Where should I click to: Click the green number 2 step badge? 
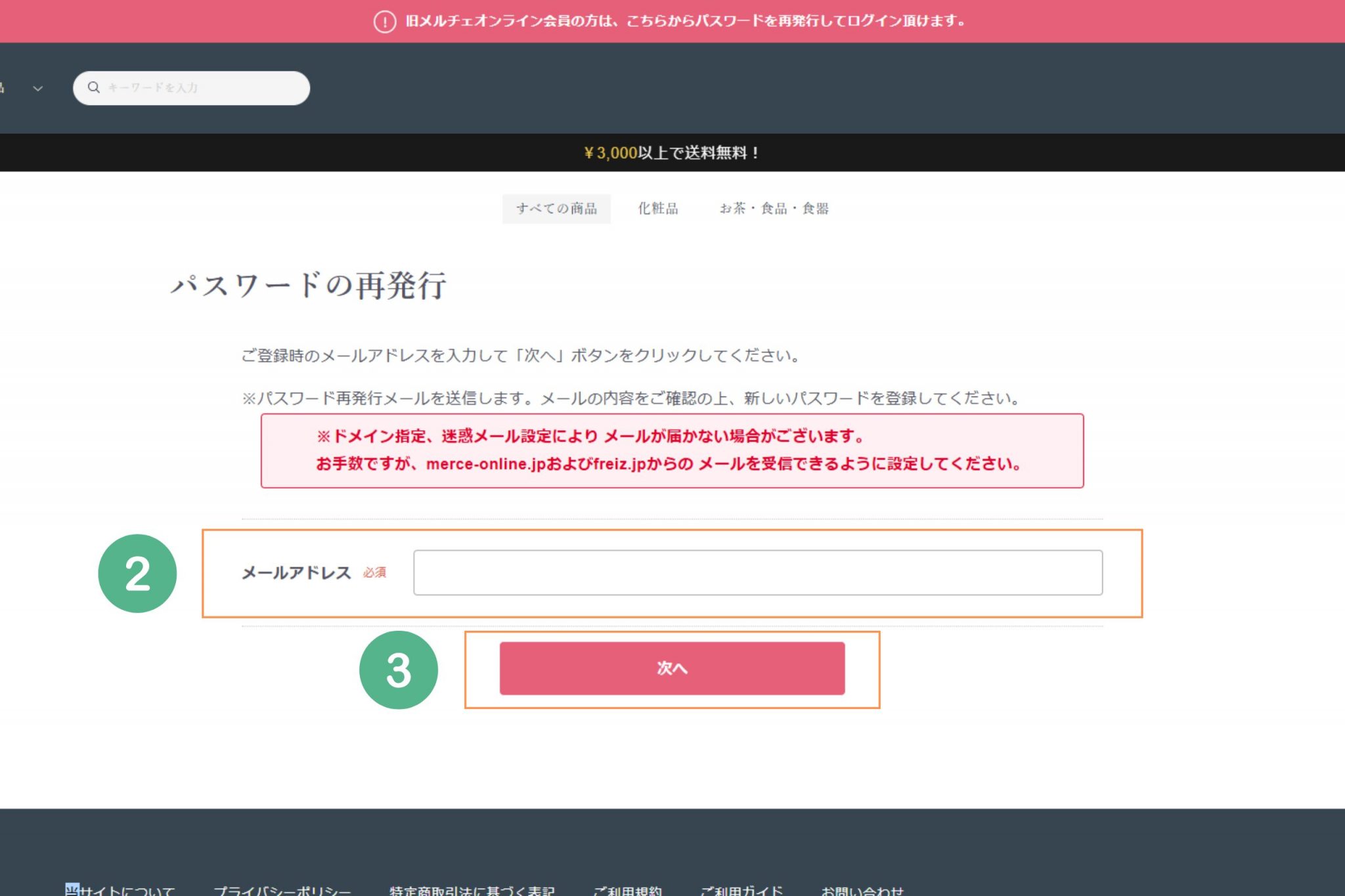[x=137, y=573]
